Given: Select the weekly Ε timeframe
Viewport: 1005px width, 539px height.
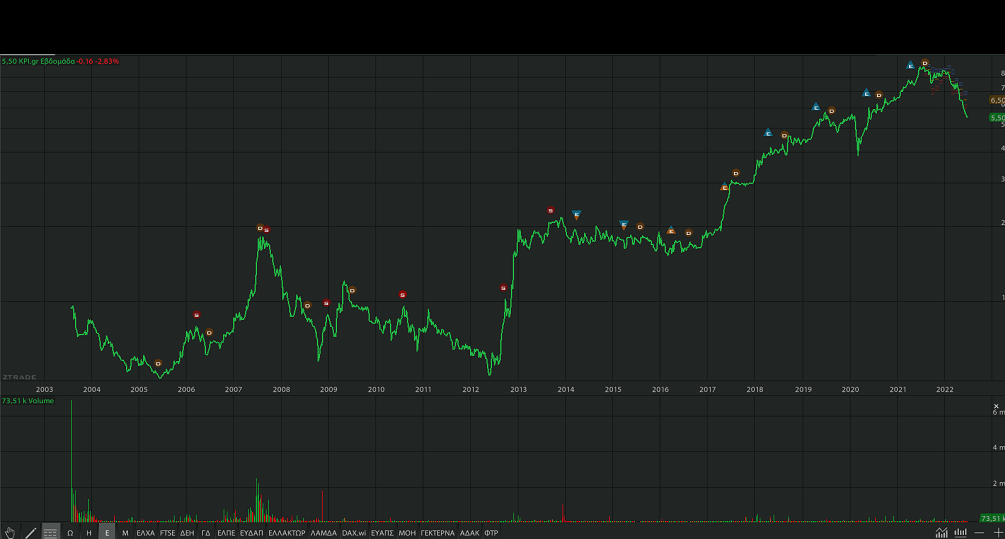Looking at the screenshot, I should pos(107,533).
